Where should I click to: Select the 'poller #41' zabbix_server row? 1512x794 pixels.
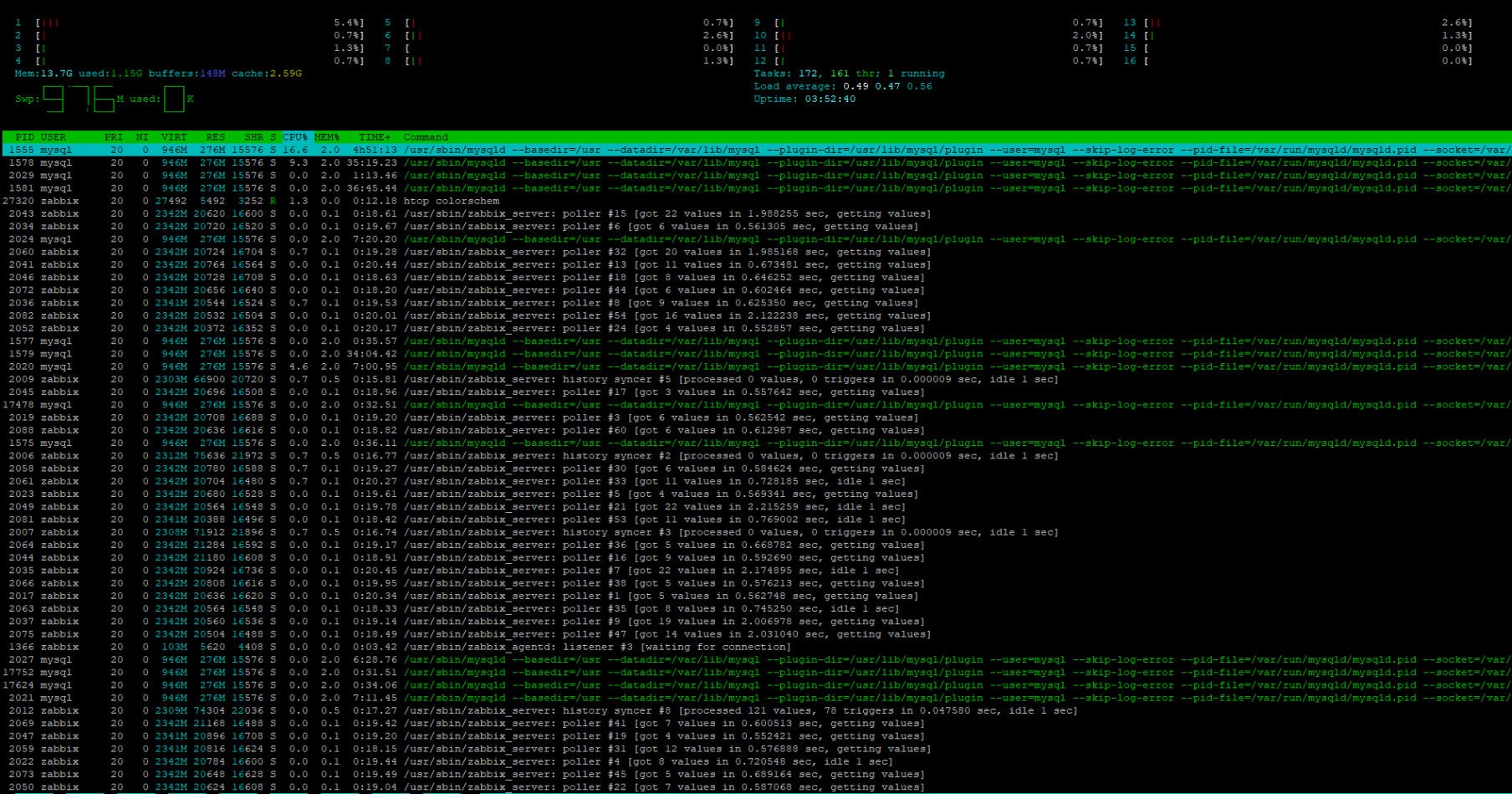756,723
